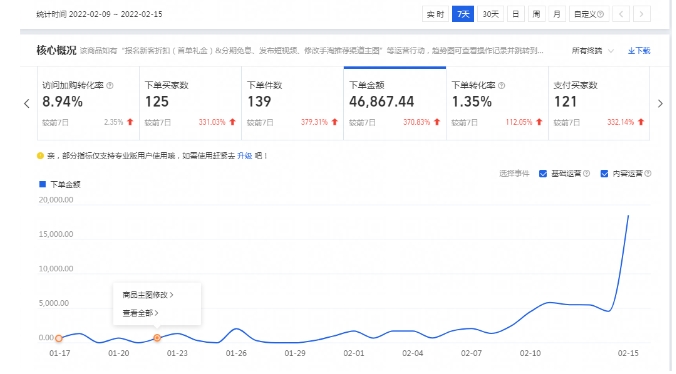Click the 下载 download link
The height and width of the screenshot is (374, 676).
639,51
